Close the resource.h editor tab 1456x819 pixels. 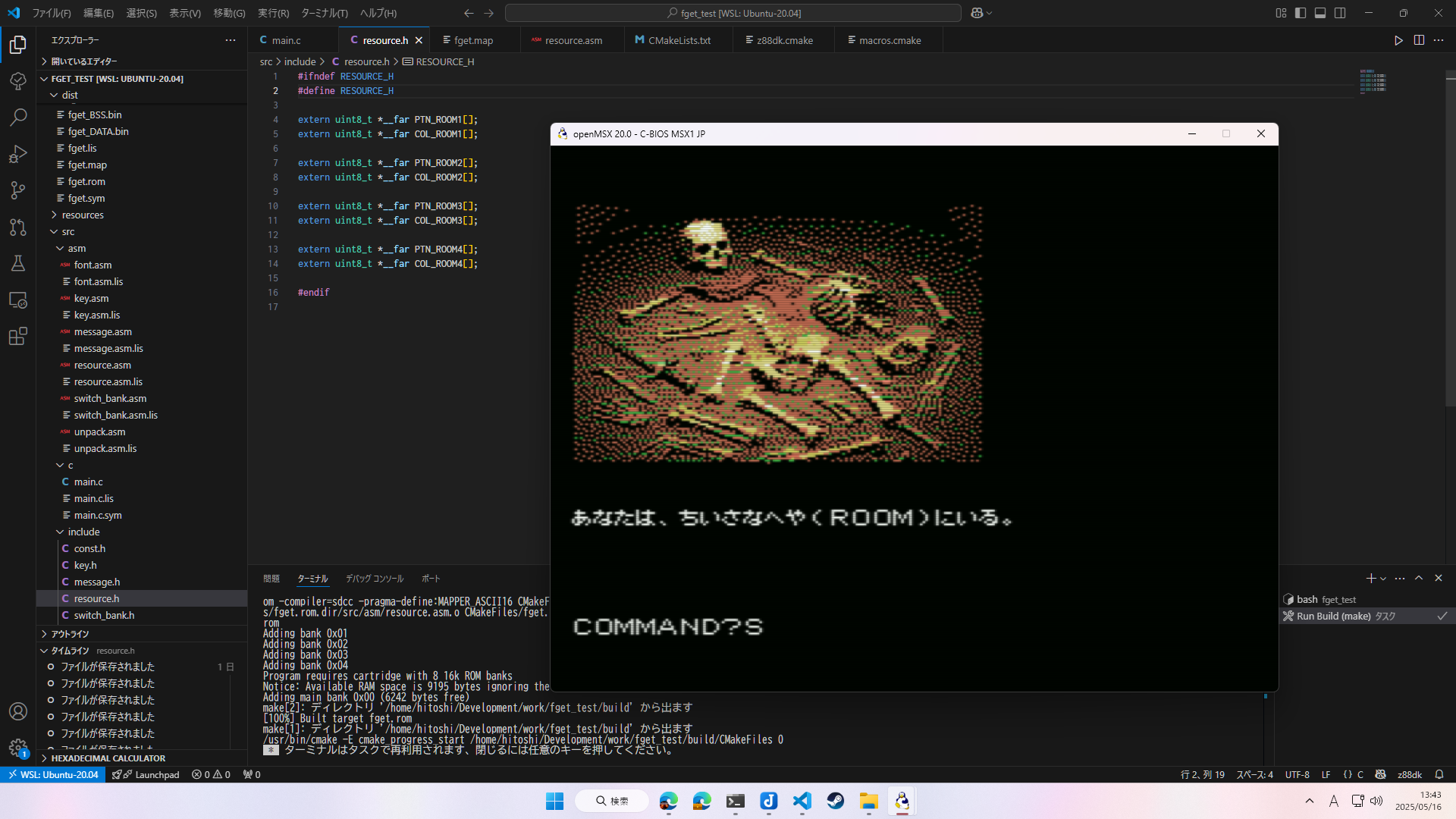click(x=419, y=40)
